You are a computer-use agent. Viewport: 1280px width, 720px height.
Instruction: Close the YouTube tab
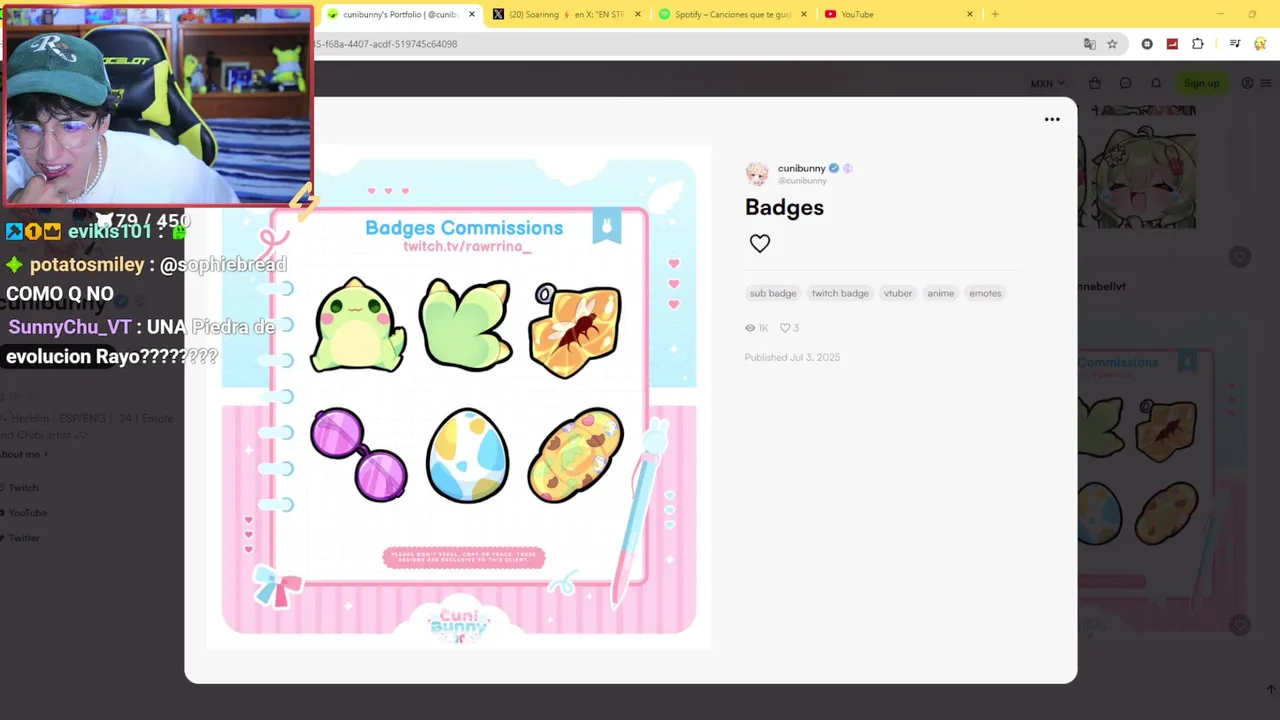point(969,14)
